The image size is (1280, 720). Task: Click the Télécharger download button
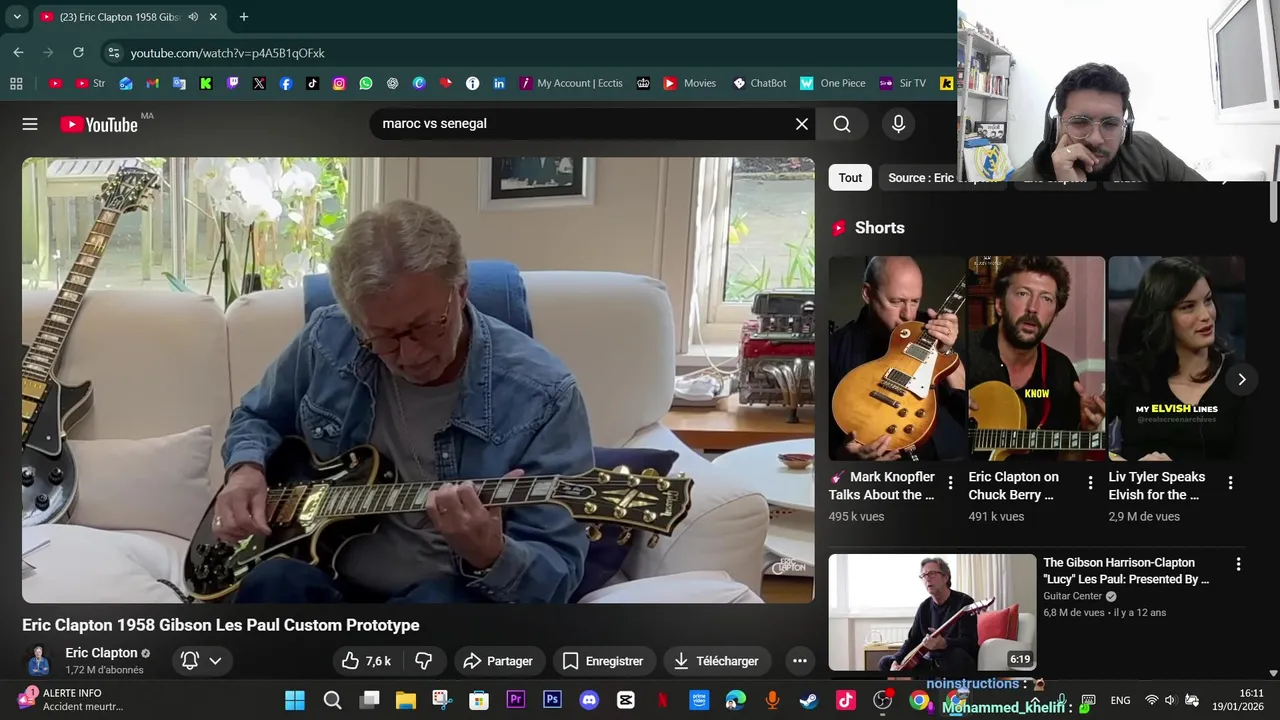point(716,661)
